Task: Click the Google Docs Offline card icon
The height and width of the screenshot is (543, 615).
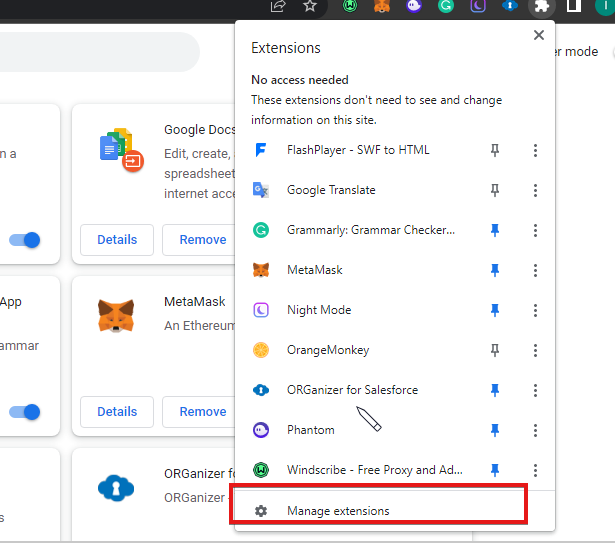Action: click(122, 150)
